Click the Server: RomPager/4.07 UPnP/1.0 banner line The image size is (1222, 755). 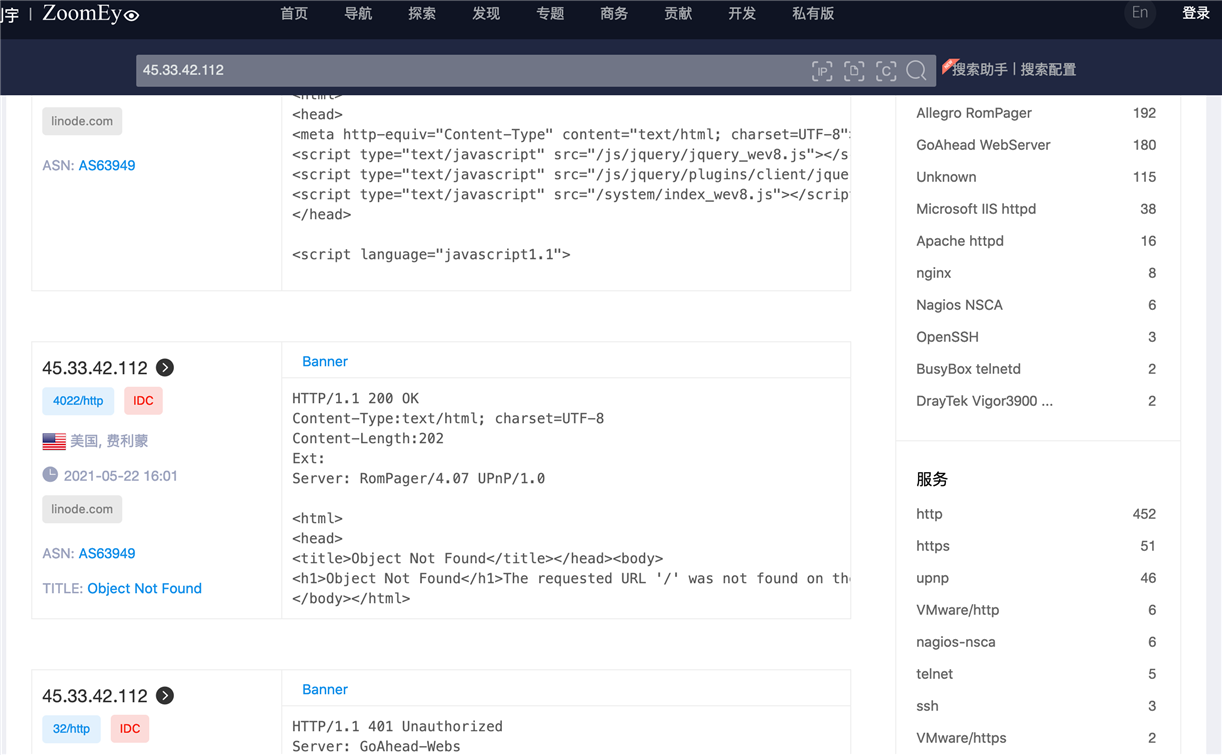click(x=419, y=478)
